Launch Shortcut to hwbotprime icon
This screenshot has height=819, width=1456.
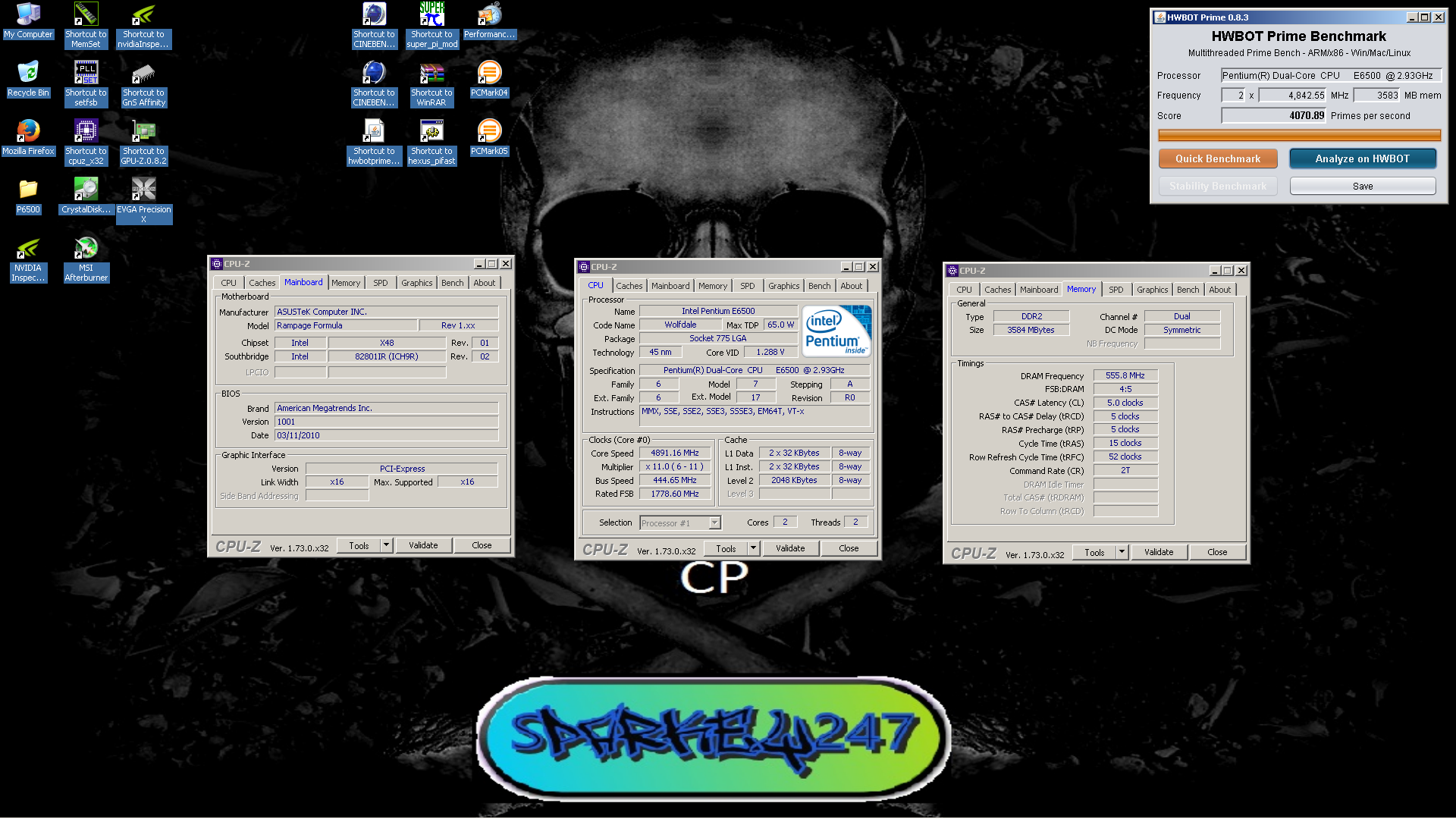pyautogui.click(x=374, y=143)
